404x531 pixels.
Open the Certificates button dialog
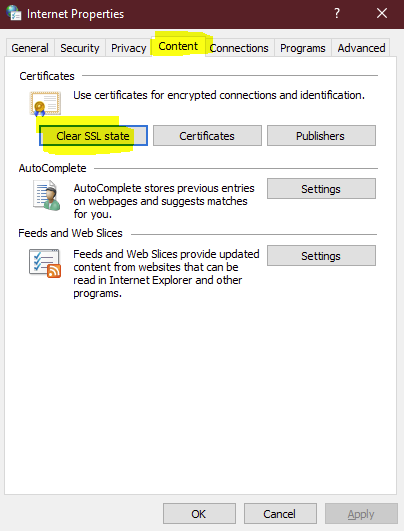point(207,136)
